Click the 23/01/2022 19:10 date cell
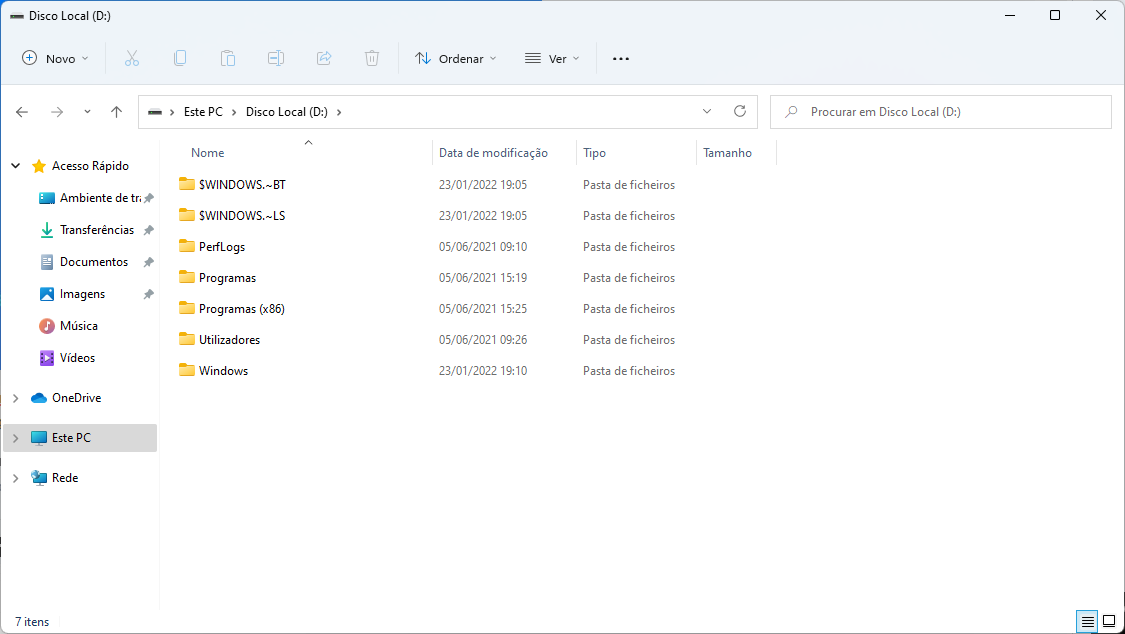1125x634 pixels. click(483, 371)
